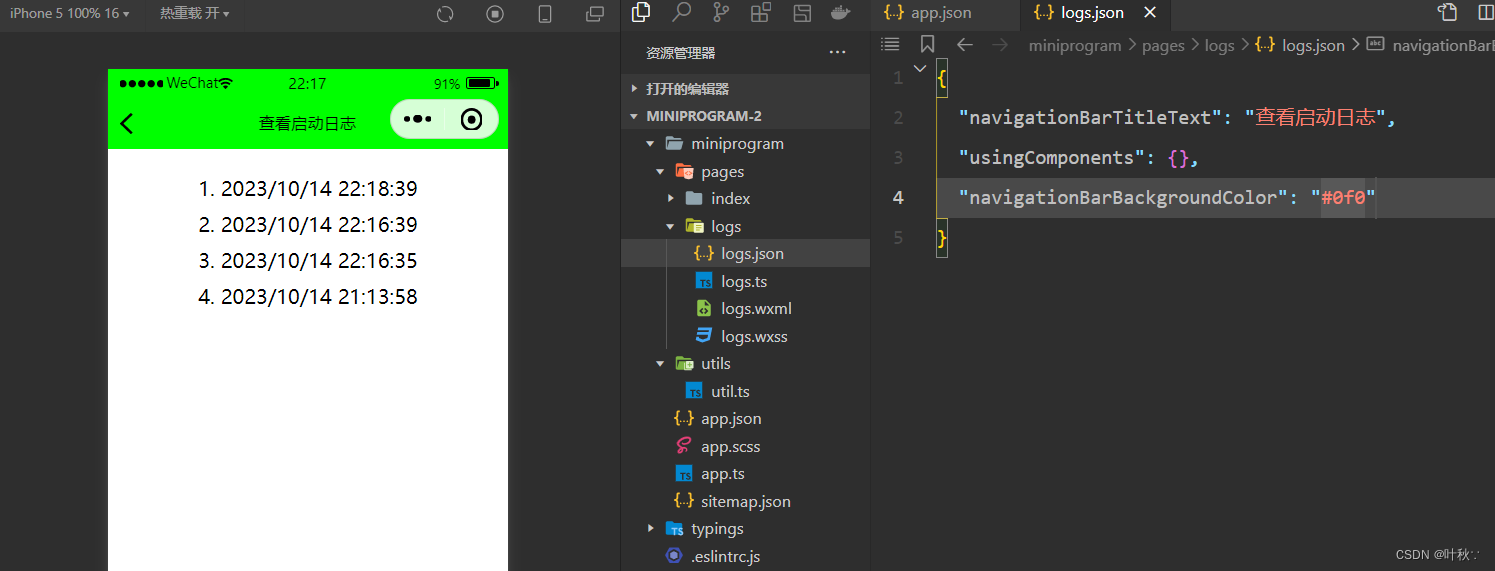Click the bookmark icon in editor toolbar

tap(927, 44)
